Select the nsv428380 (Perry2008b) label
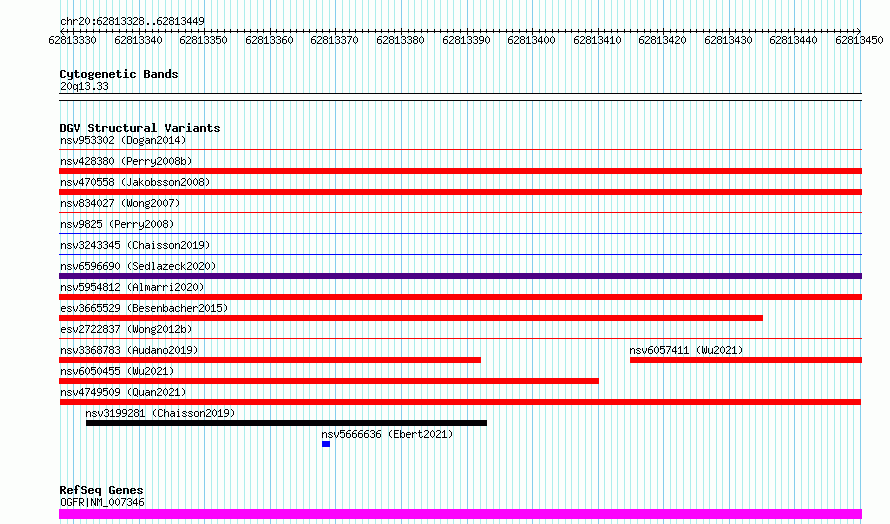This screenshot has height=524, width=890. (x=126, y=161)
